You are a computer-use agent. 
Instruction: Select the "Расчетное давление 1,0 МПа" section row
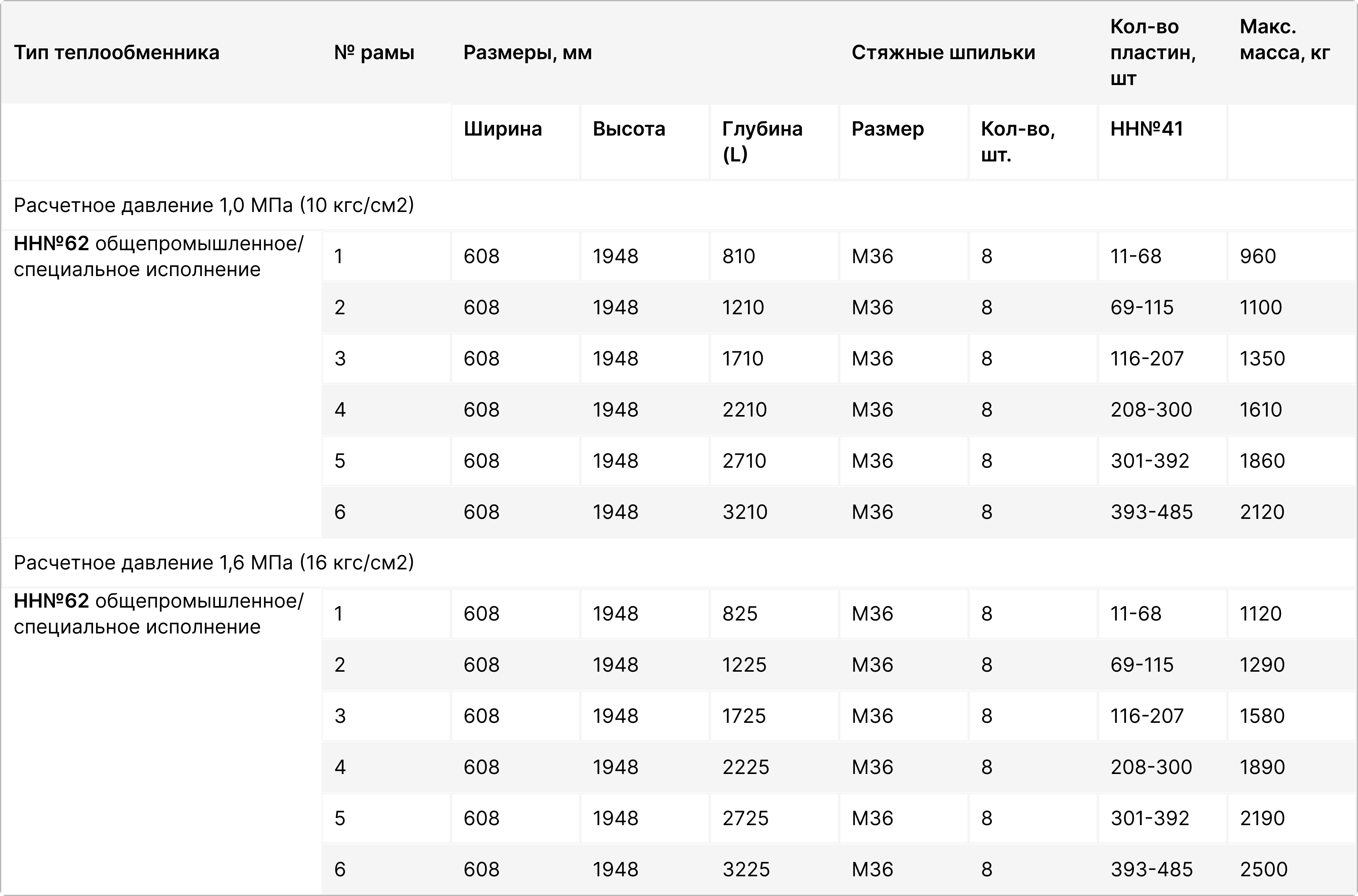(214, 205)
